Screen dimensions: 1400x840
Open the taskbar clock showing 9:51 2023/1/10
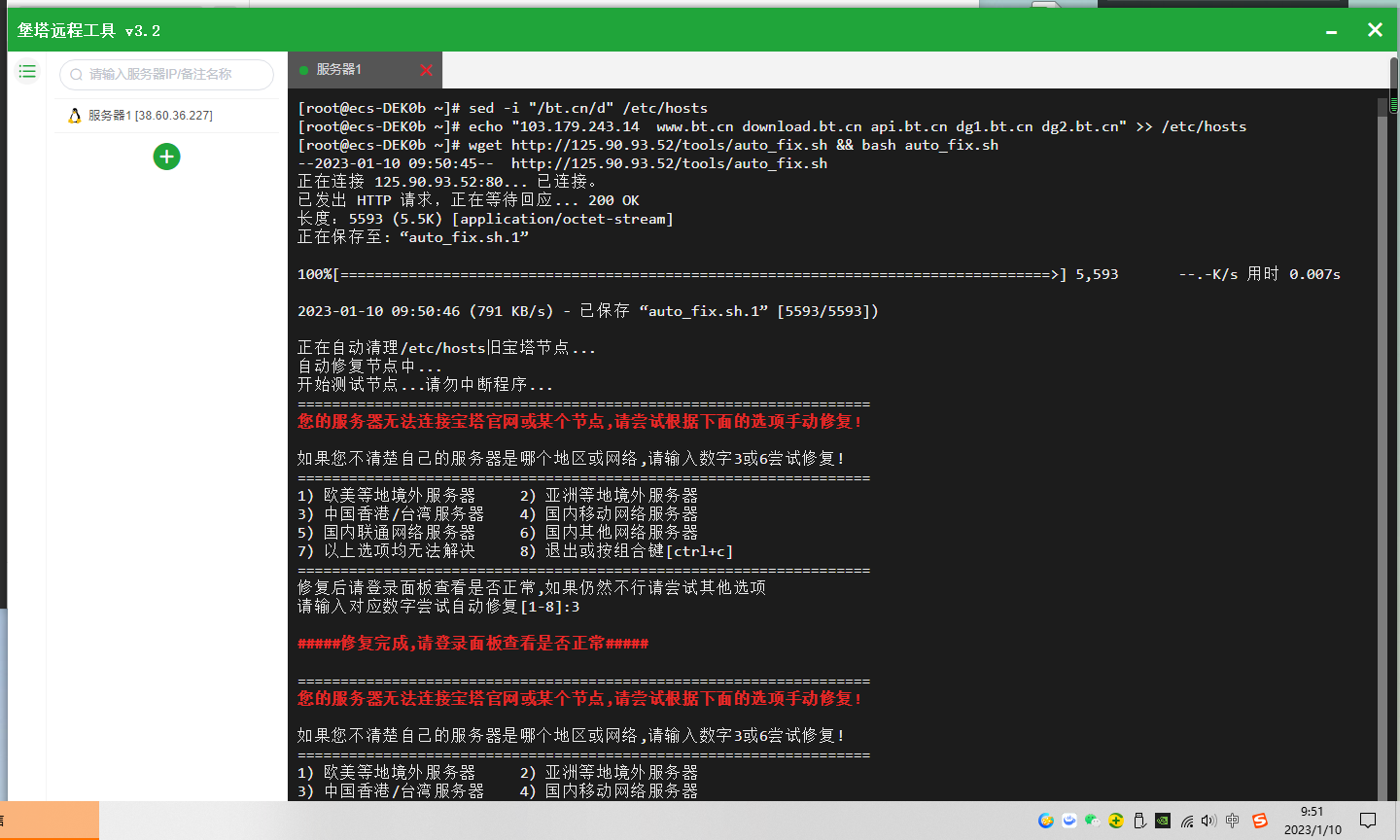coord(1312,821)
